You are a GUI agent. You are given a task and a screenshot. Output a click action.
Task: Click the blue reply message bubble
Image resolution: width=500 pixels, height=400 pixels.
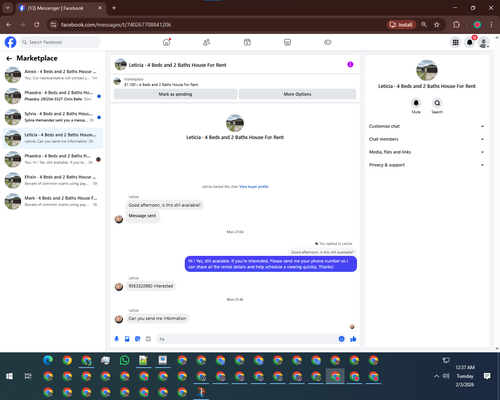pos(271,264)
